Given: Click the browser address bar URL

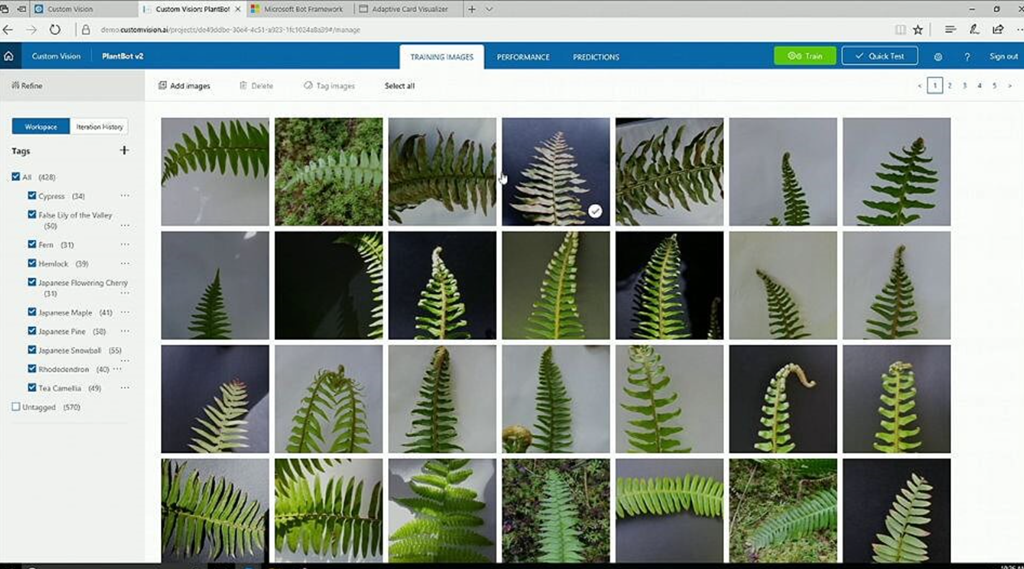Looking at the screenshot, I should 230,29.
